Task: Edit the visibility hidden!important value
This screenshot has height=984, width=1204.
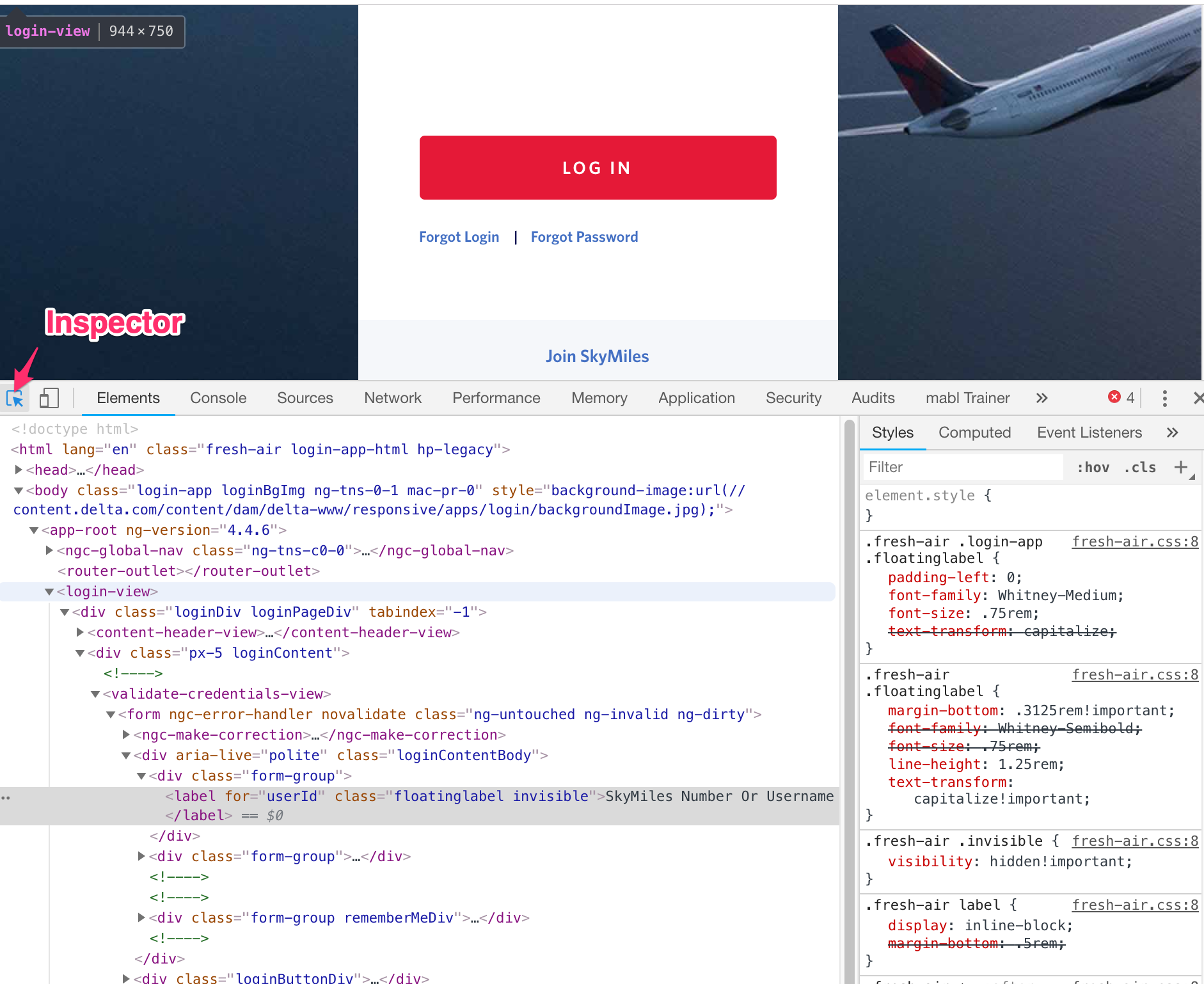Action: [x=1057, y=861]
